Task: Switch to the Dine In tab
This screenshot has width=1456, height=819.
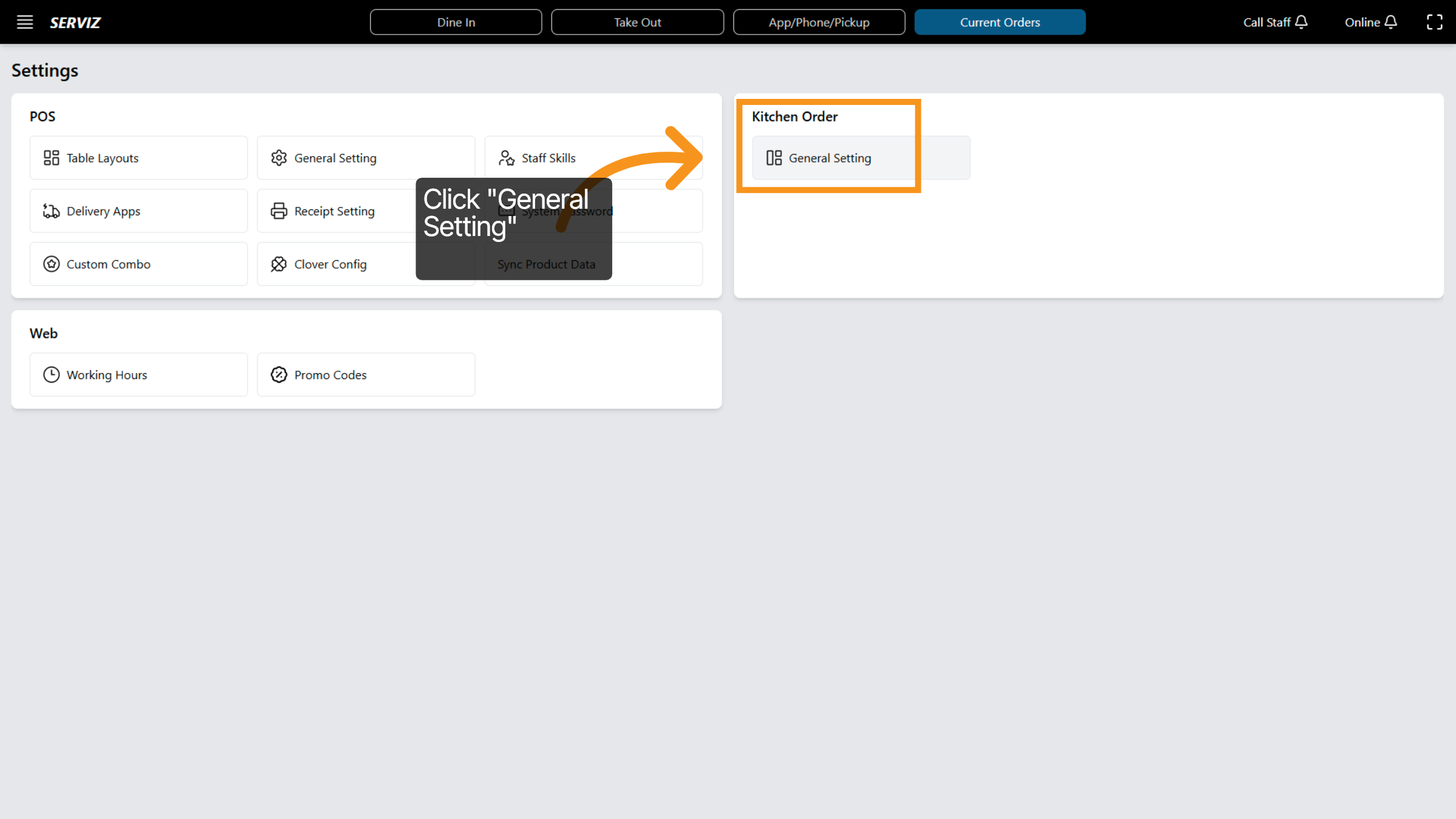Action: 456,22
